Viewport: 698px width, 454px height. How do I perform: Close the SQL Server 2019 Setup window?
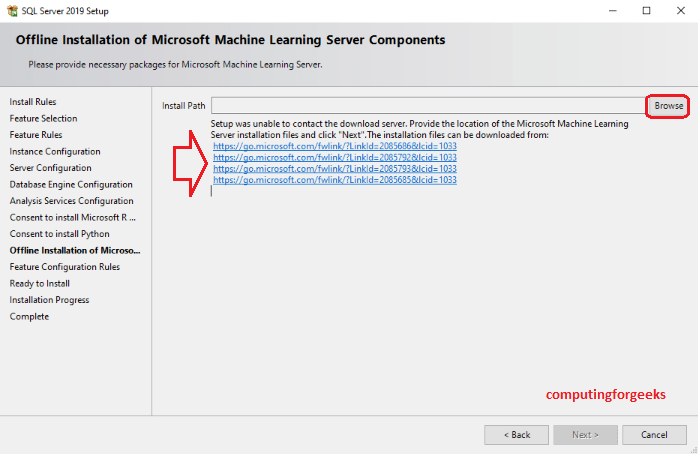681,11
